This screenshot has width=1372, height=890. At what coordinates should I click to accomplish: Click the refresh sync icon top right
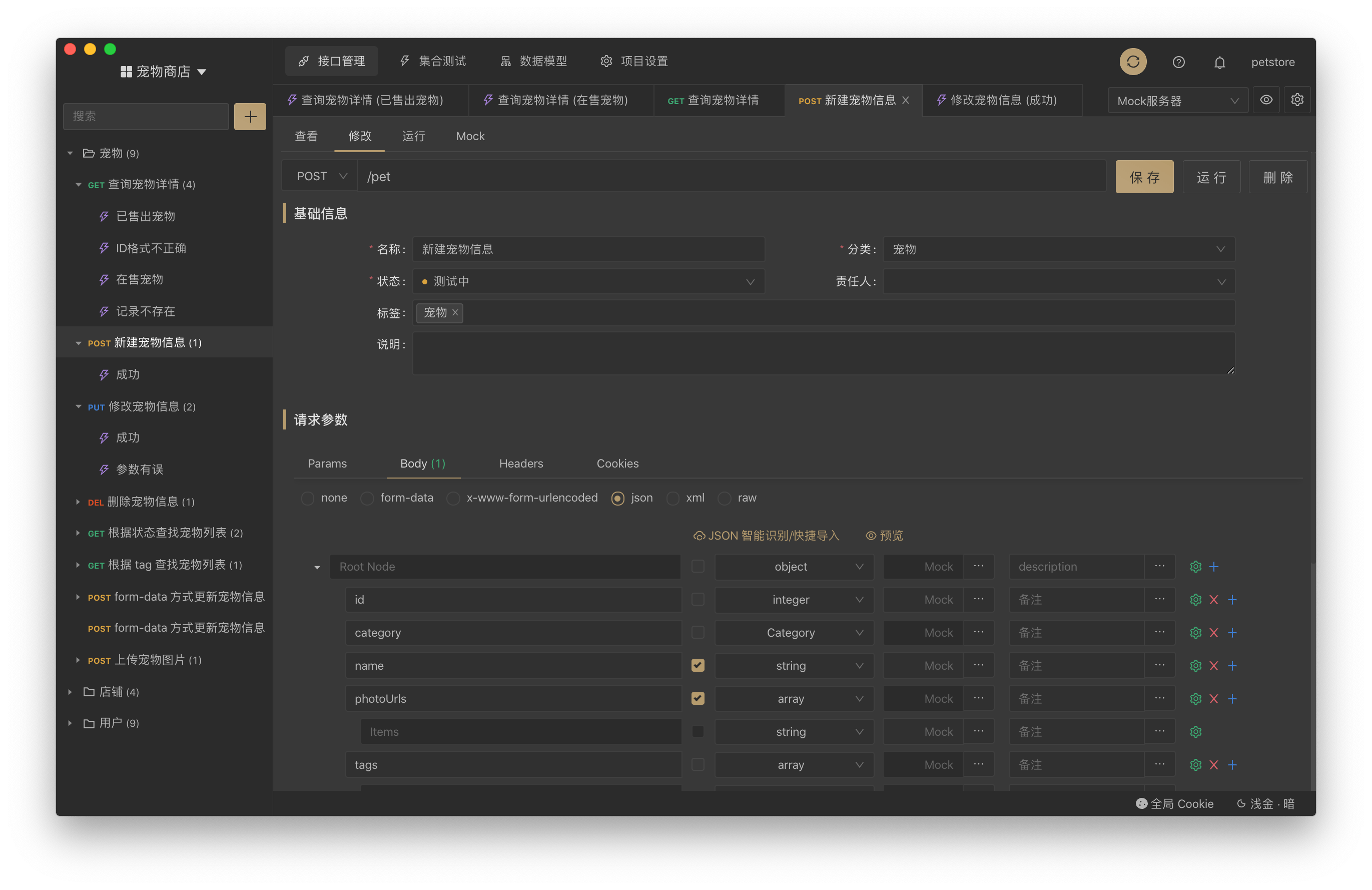coord(1133,61)
